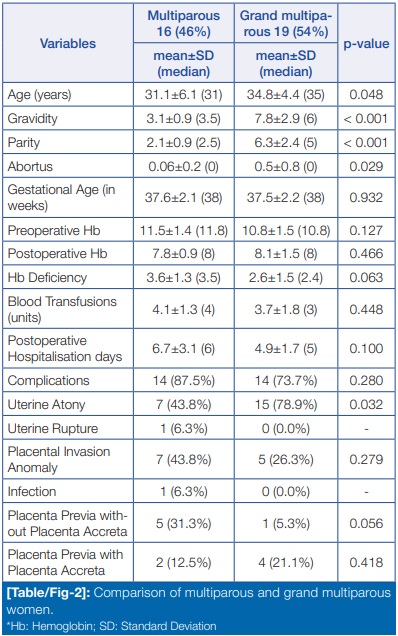Select the Uterine Rupture row label

[x=53, y=428]
